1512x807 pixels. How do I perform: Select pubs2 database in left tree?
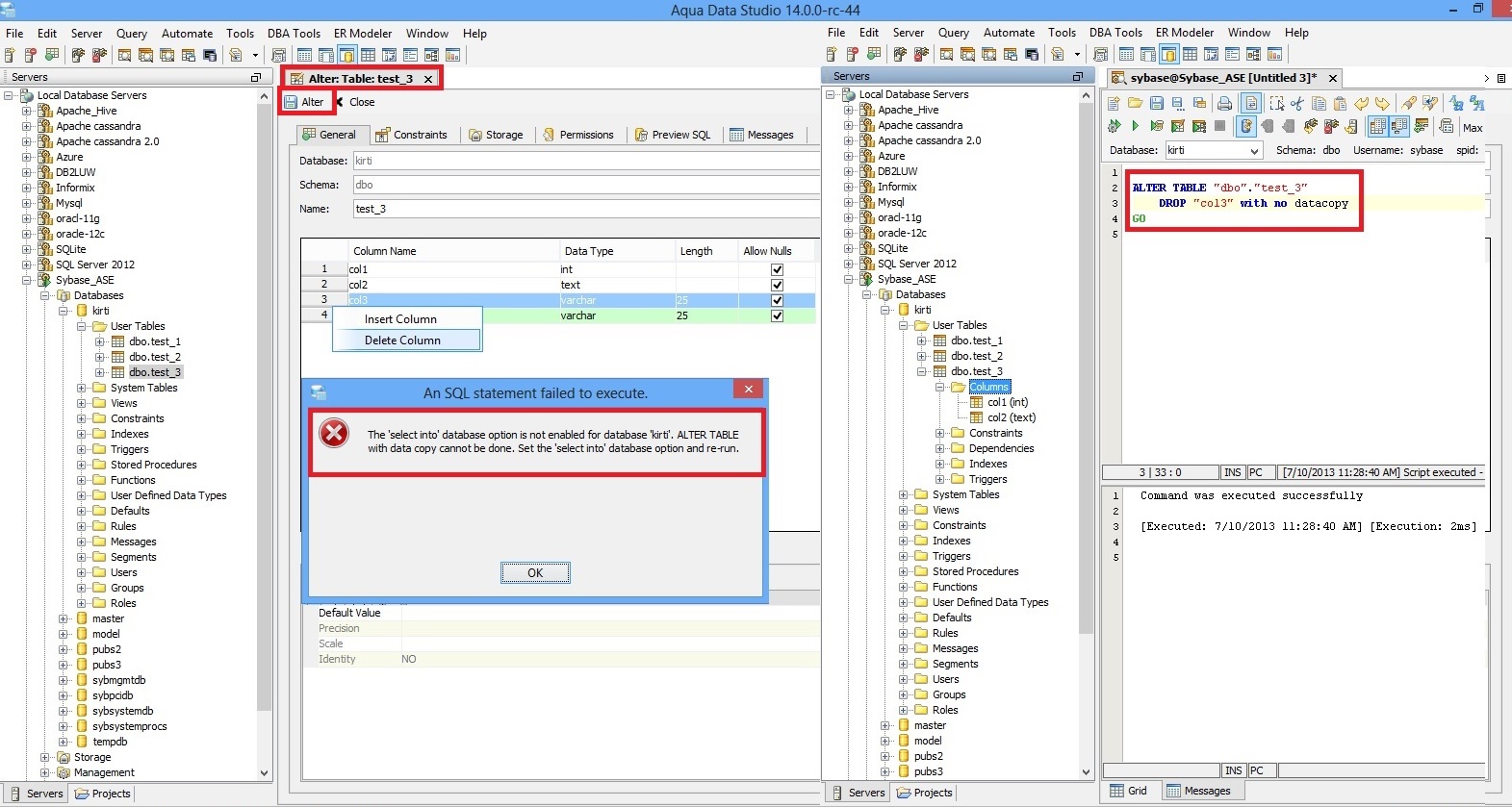(x=107, y=649)
